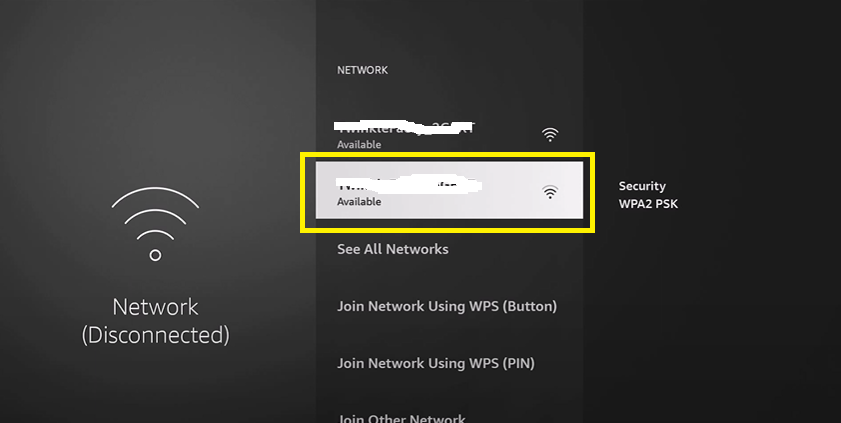Click the Network (Disconnected) status label
841x423 pixels.
click(156, 321)
